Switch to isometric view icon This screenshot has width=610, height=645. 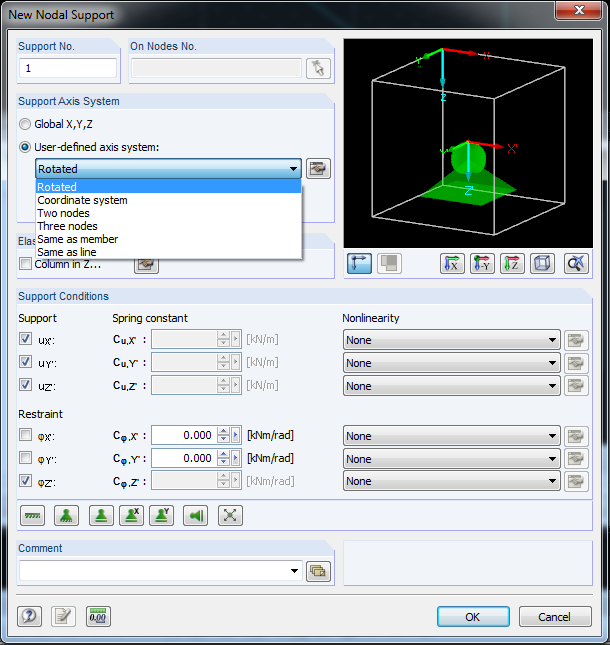point(542,263)
